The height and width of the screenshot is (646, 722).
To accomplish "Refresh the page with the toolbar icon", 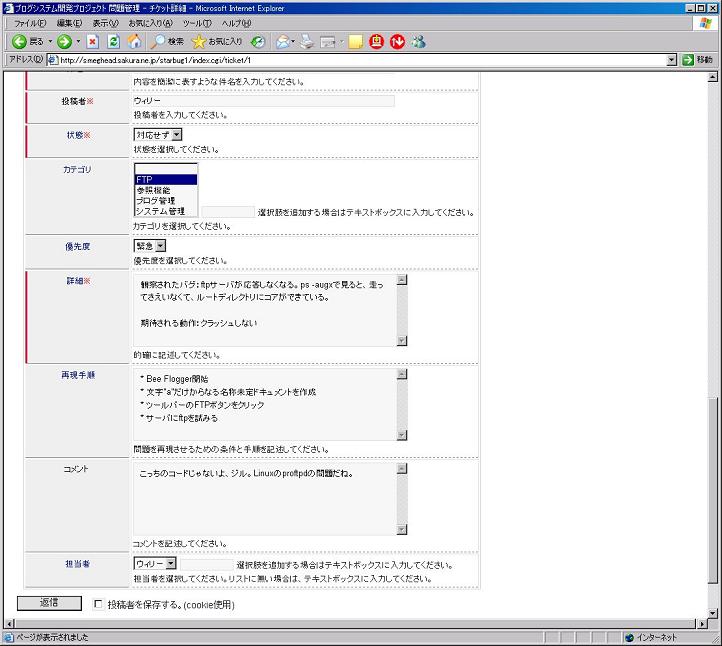I will (x=113, y=41).
